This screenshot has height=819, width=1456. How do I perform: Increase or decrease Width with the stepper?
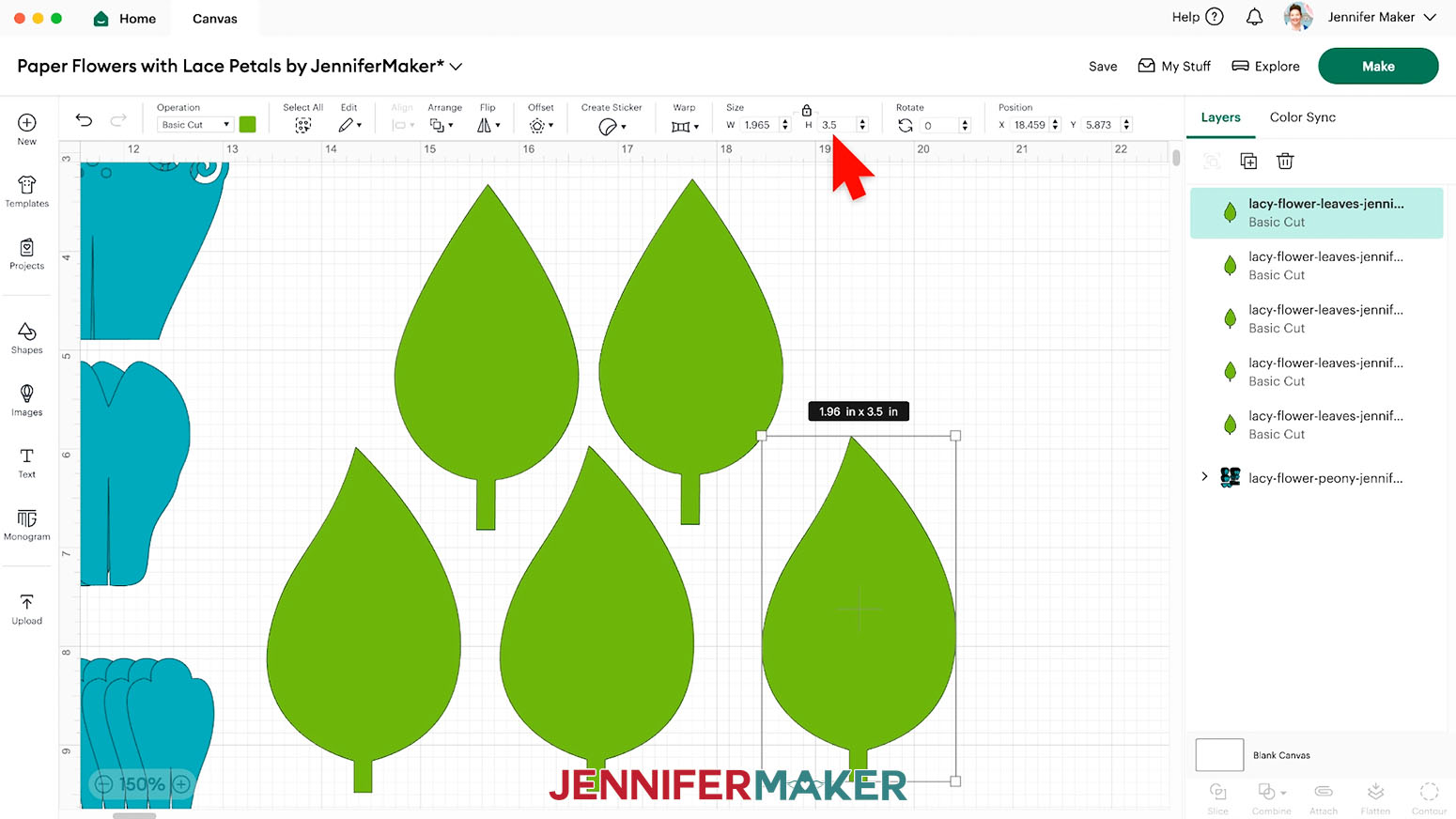(785, 125)
